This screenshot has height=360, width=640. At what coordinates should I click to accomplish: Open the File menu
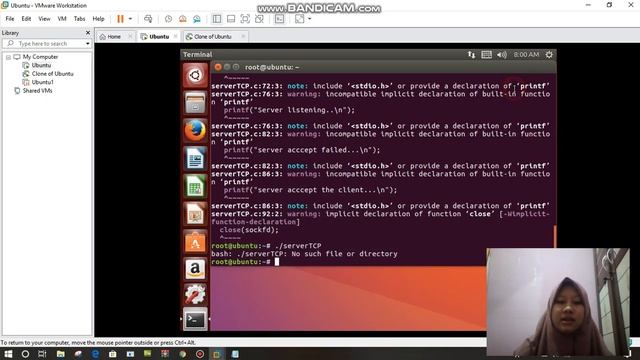tap(10, 19)
